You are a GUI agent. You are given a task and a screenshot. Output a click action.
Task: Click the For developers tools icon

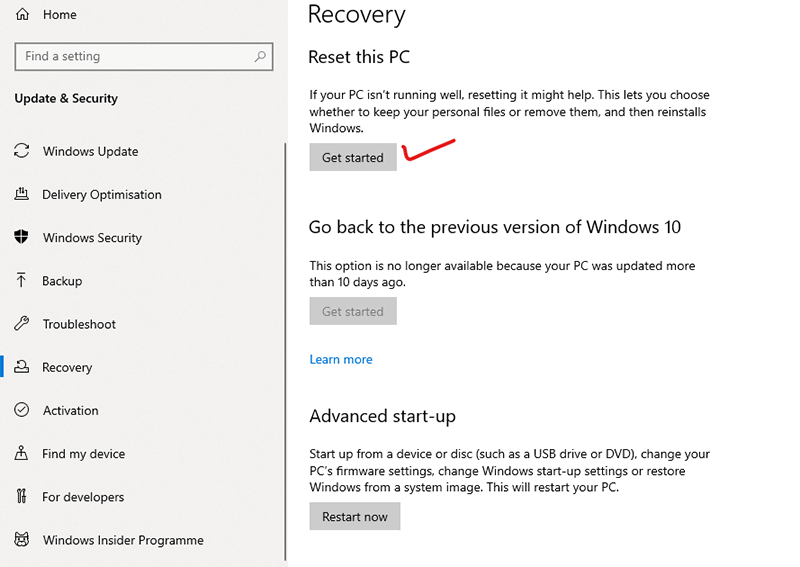point(22,497)
